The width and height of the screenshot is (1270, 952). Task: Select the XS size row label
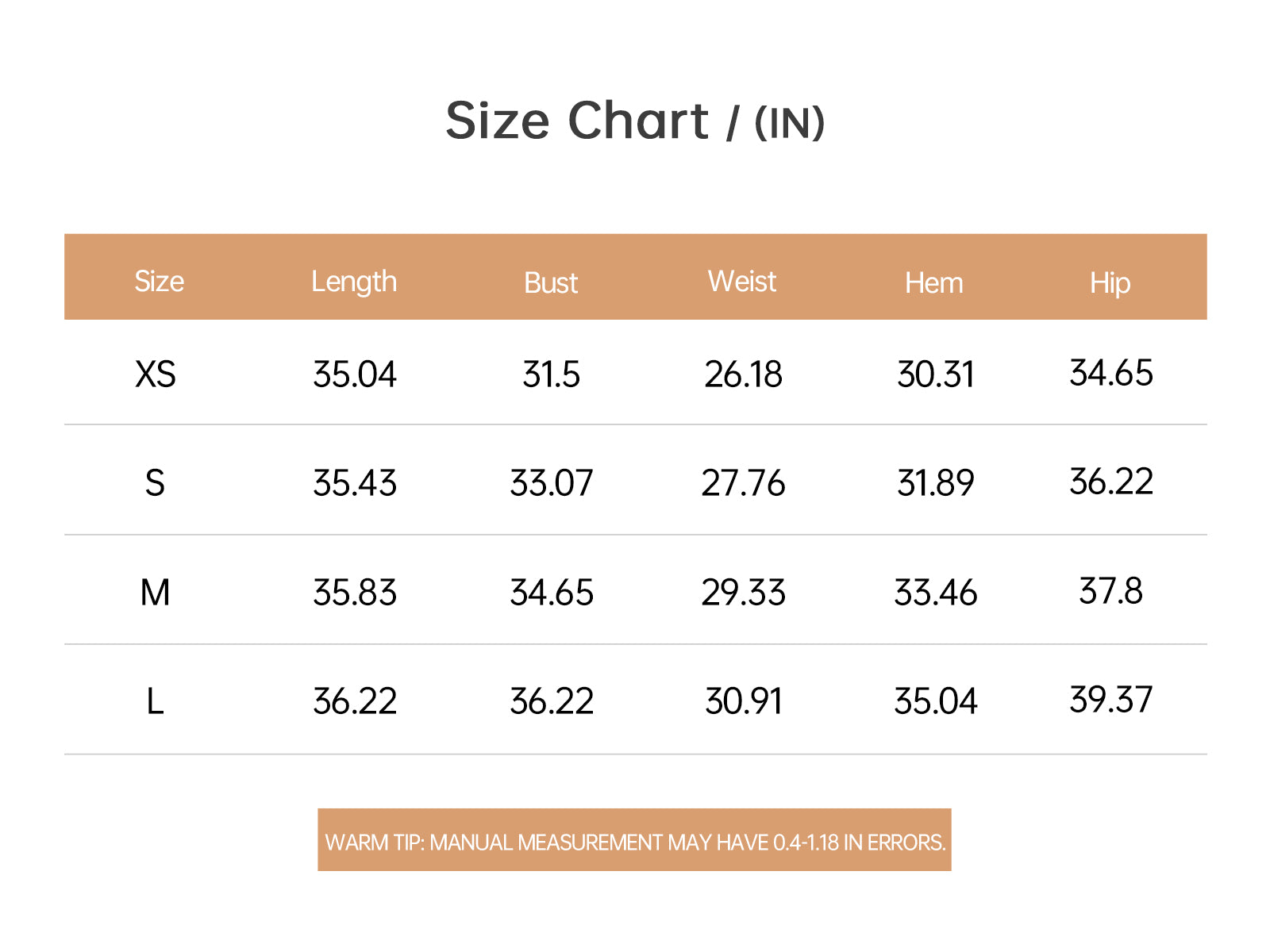pos(156,374)
